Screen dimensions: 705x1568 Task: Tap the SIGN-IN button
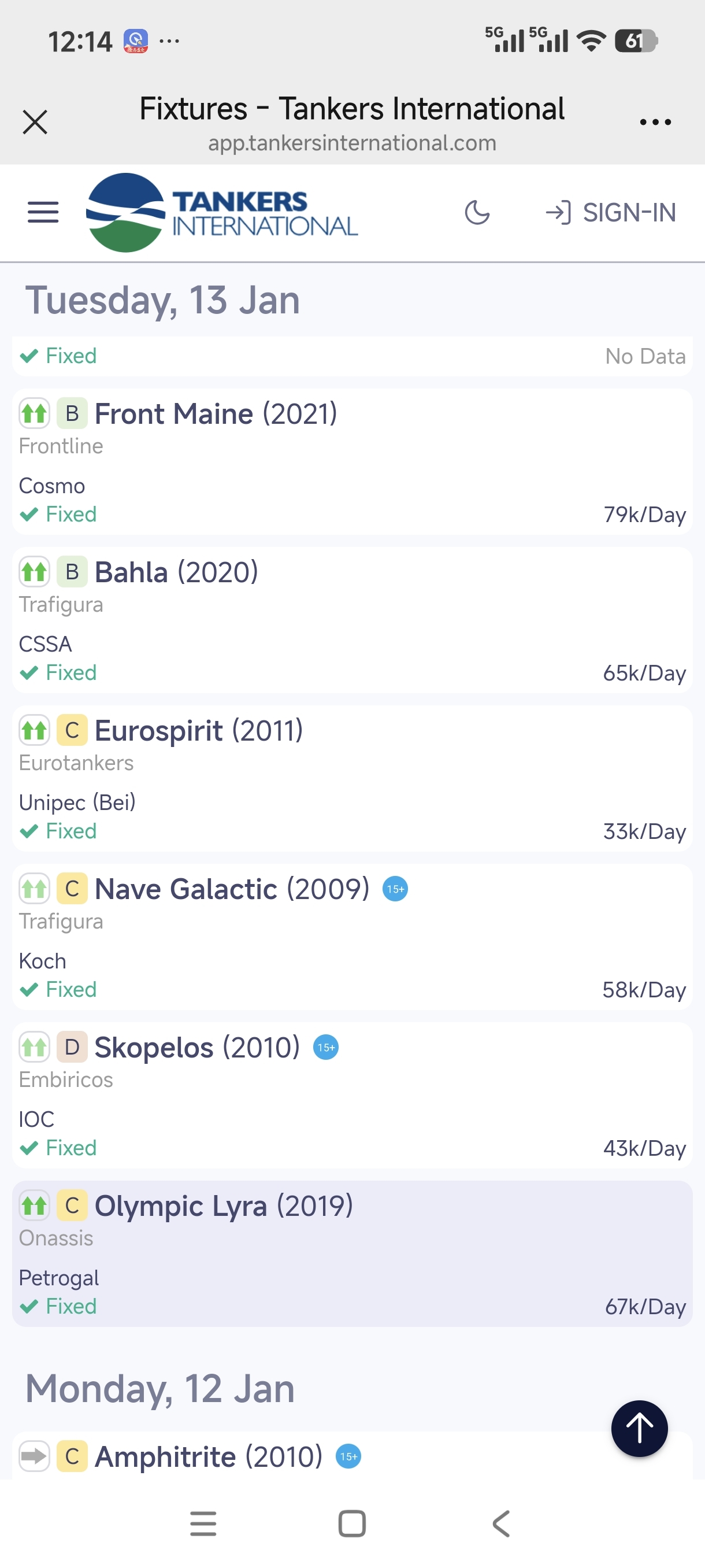tap(611, 212)
